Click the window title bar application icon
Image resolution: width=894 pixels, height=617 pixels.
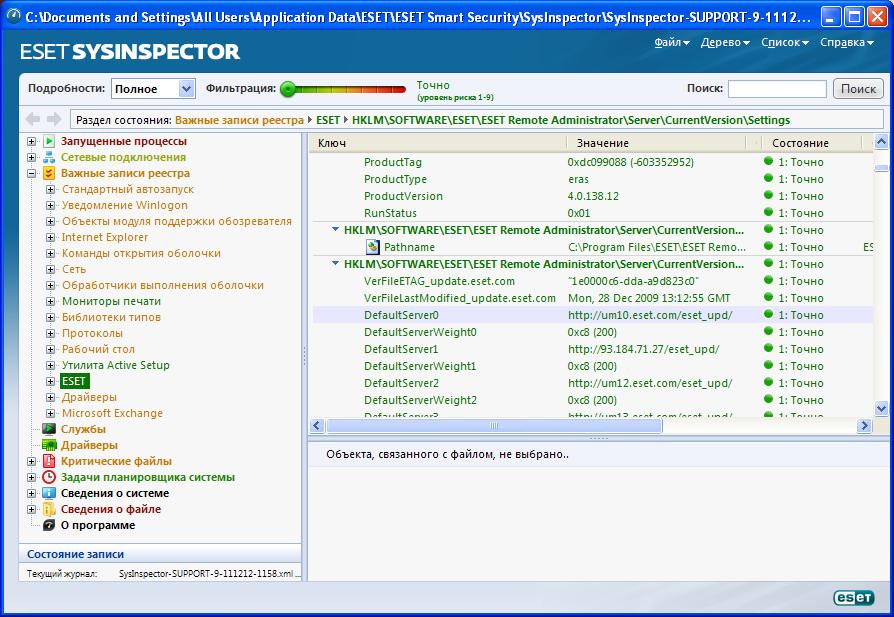tap(13, 17)
